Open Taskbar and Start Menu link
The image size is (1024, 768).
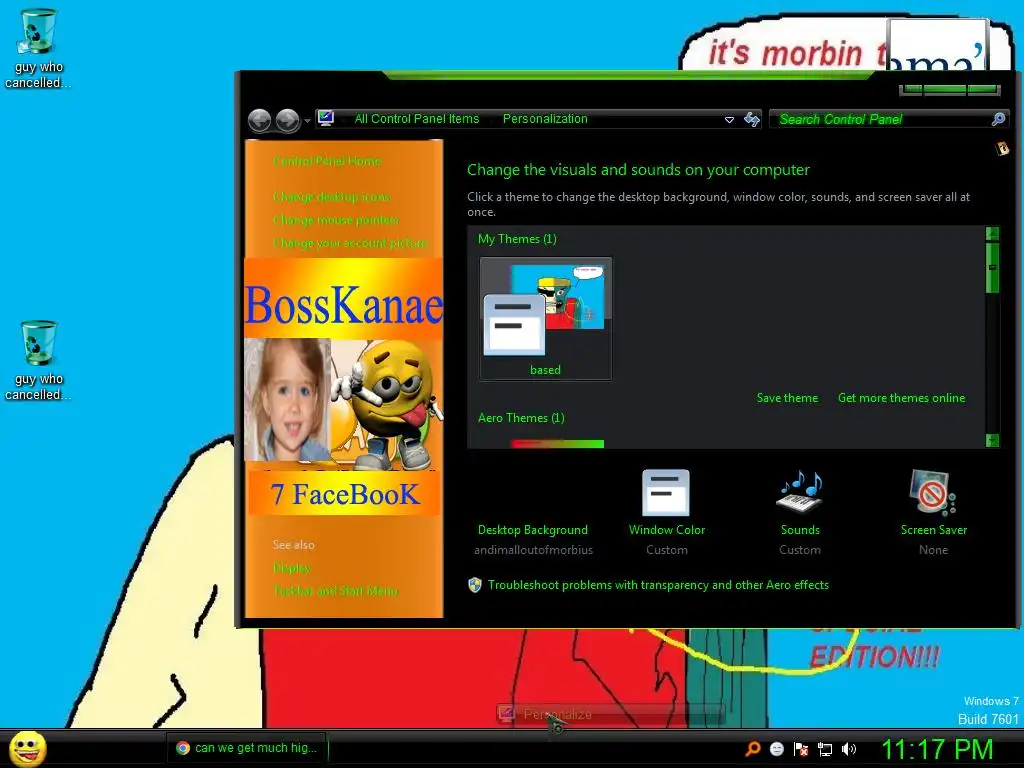pos(336,591)
